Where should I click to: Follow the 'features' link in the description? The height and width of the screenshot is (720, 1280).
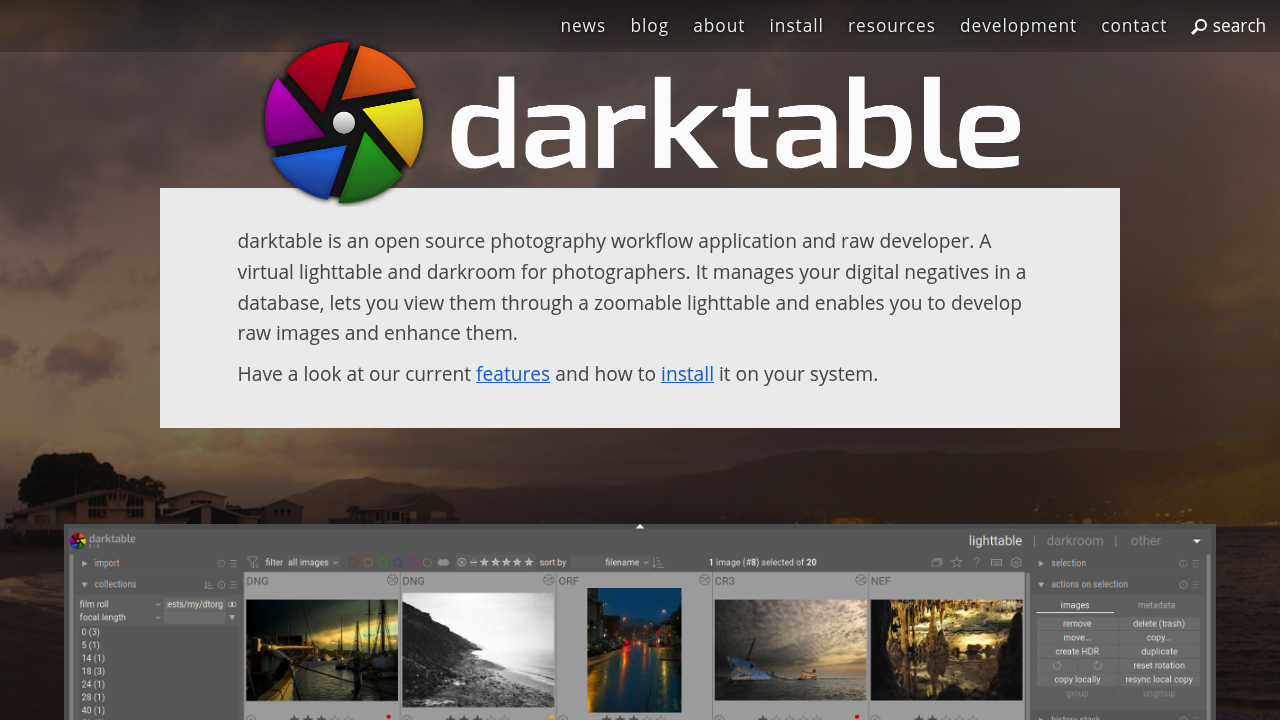tap(513, 374)
